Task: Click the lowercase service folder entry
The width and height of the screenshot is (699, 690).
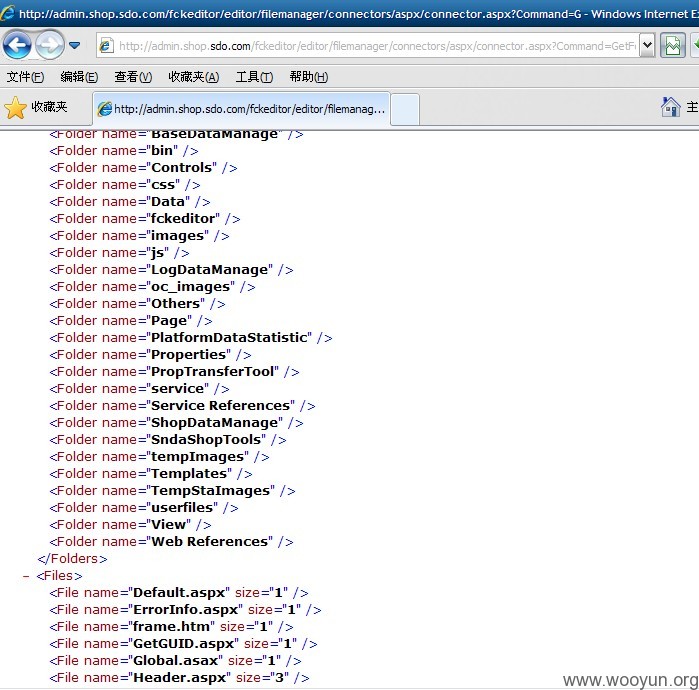Action: (139, 388)
